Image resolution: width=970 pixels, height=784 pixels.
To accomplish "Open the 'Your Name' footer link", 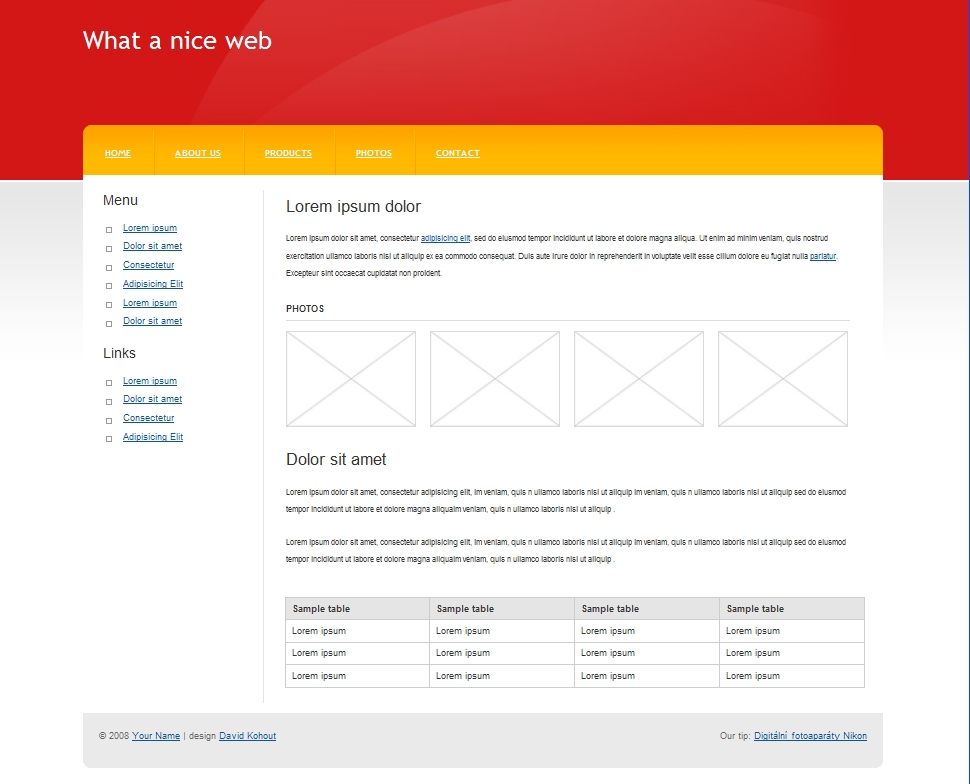I will point(156,736).
